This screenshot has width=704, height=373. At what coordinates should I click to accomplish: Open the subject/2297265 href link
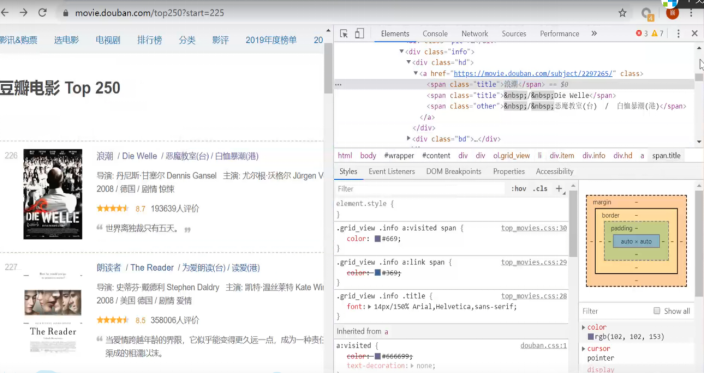click(533, 73)
